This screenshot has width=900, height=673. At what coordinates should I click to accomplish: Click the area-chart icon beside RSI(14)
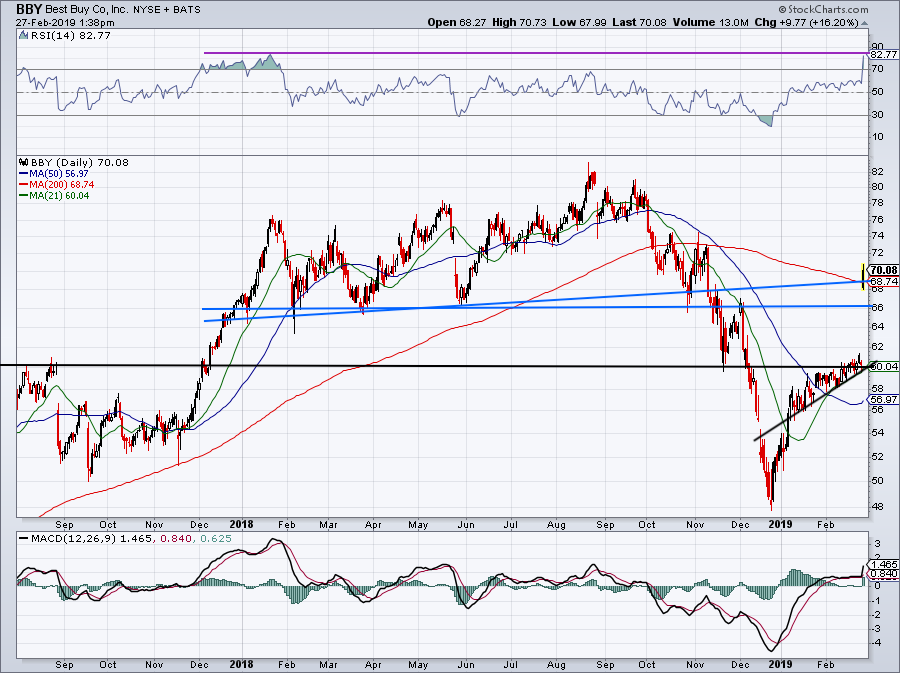tap(23, 36)
